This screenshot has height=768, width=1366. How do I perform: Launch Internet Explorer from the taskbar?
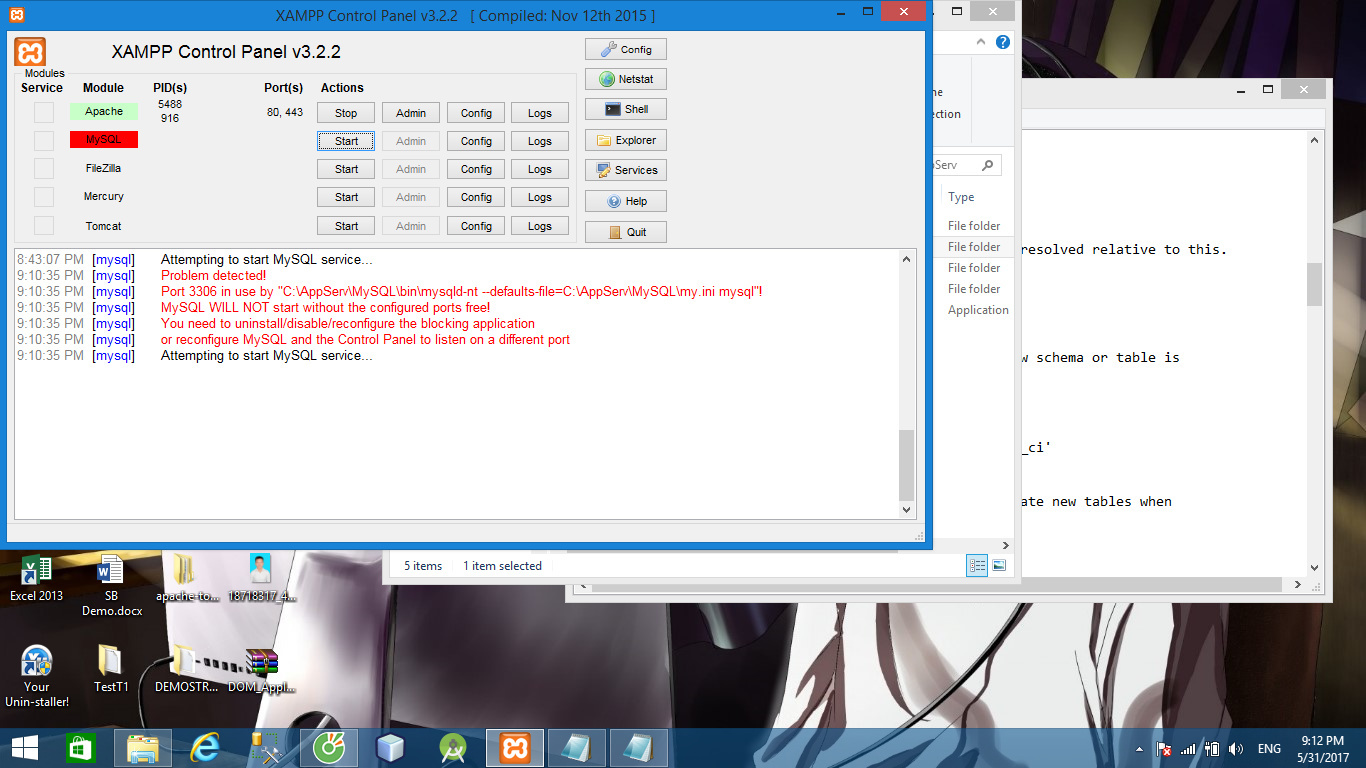(205, 748)
